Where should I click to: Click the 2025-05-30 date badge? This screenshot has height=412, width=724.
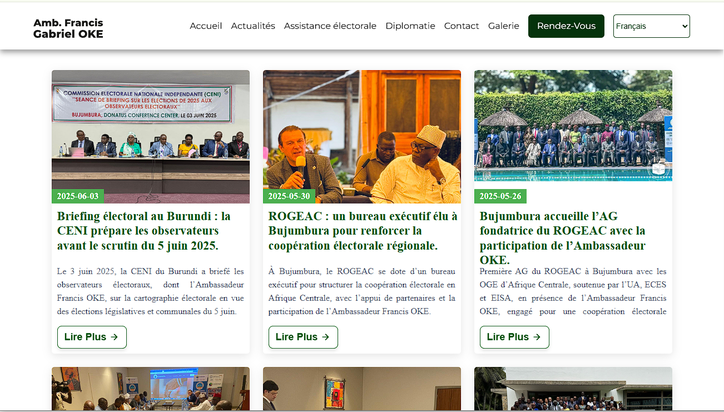click(289, 196)
